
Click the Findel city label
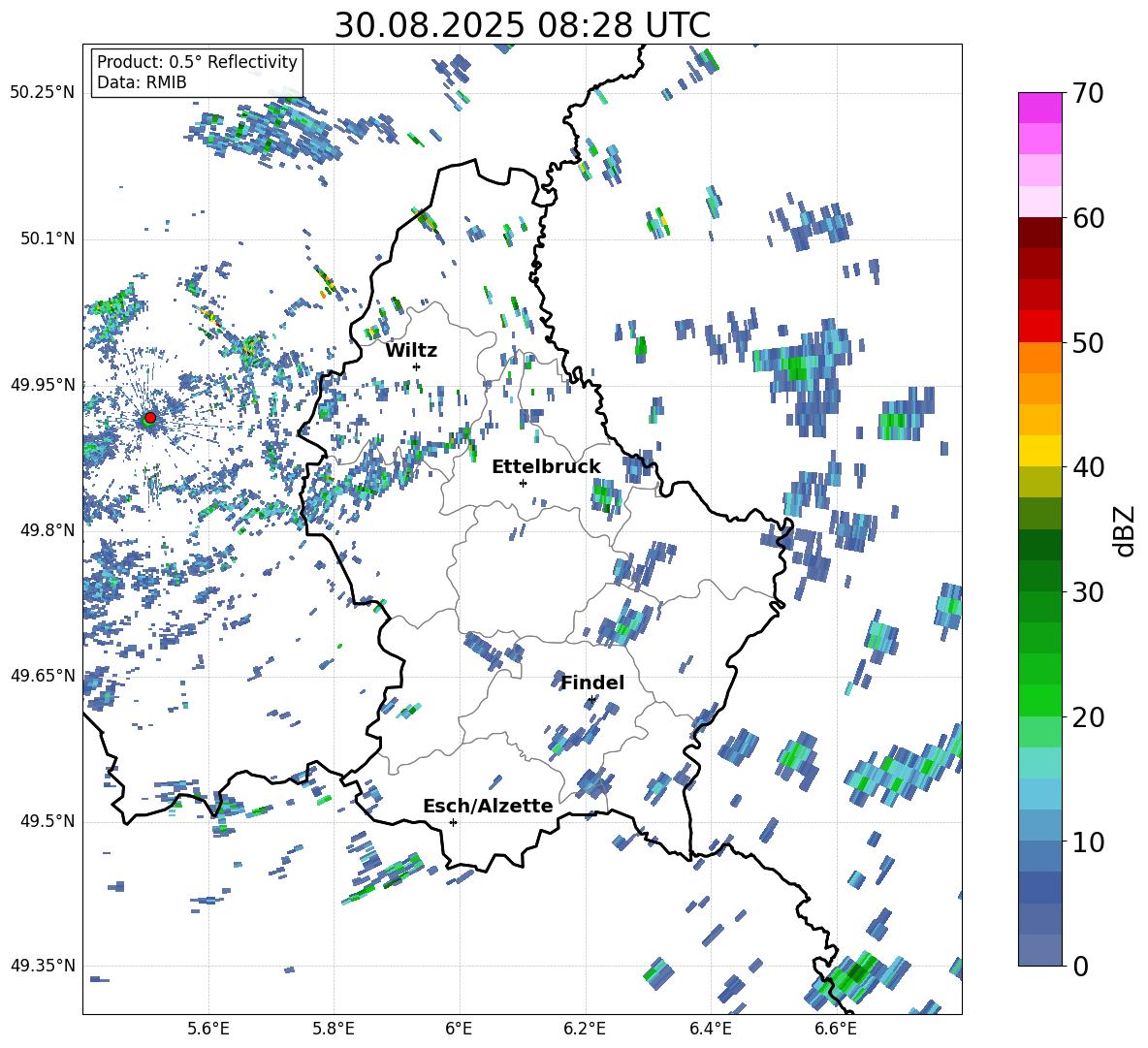(592, 683)
